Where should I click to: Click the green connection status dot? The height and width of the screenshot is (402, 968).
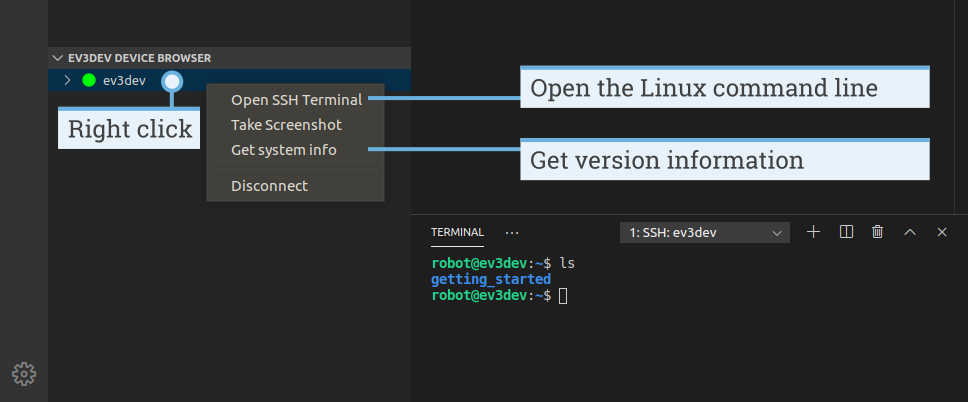tap(89, 80)
